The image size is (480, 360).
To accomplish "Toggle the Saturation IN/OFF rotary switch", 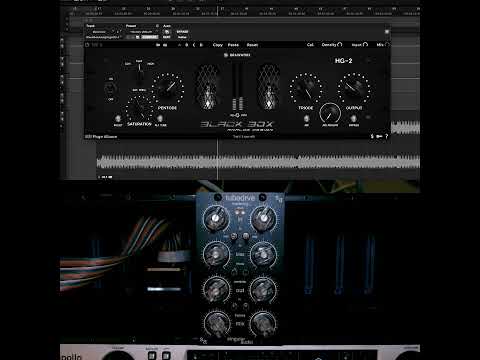I will pos(110,89).
